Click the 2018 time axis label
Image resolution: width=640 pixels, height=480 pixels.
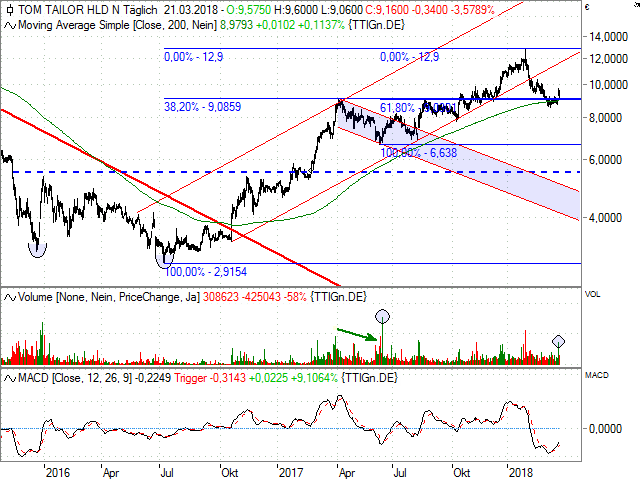coord(520,473)
